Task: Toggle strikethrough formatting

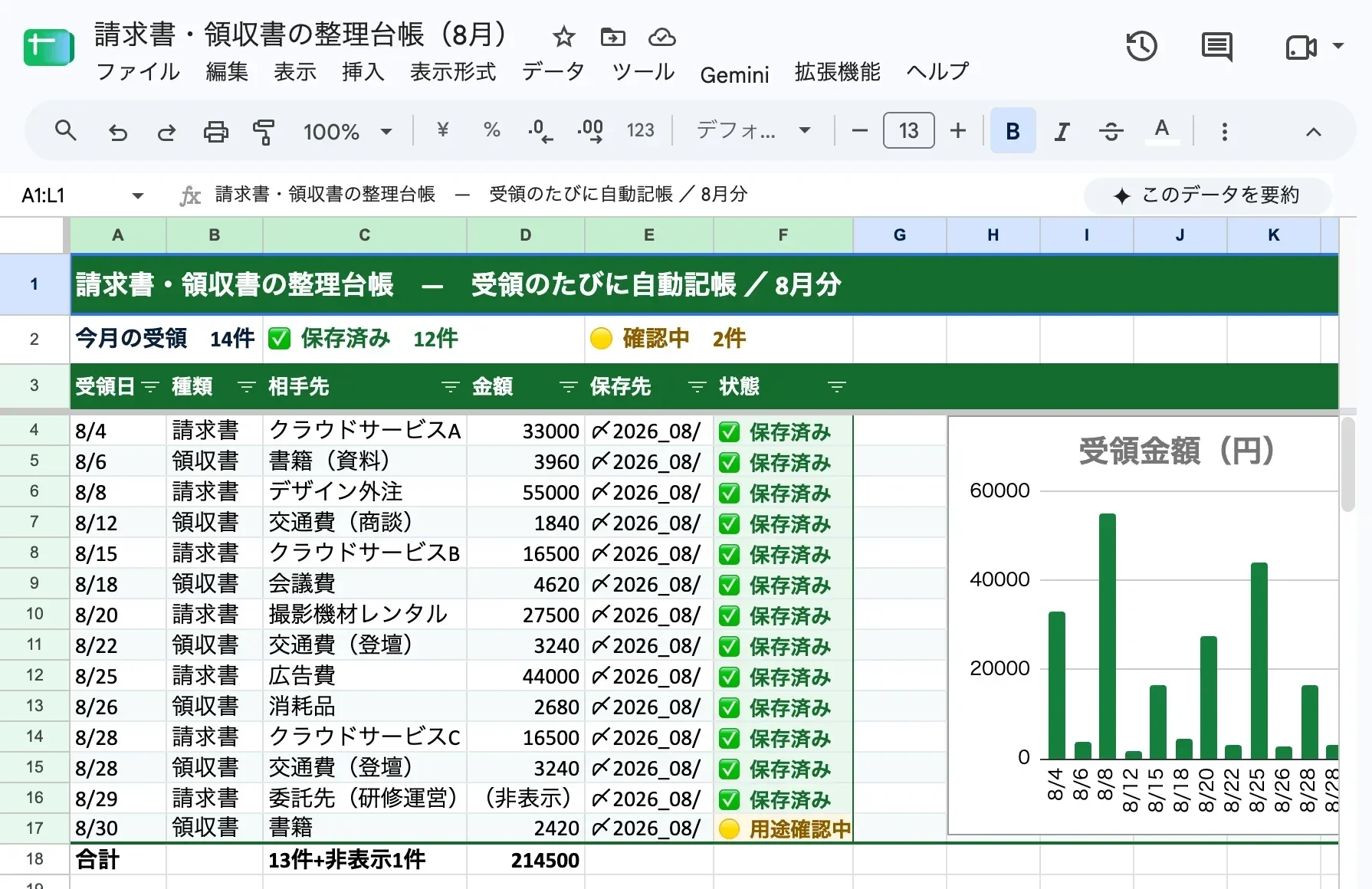Action: tap(1111, 132)
